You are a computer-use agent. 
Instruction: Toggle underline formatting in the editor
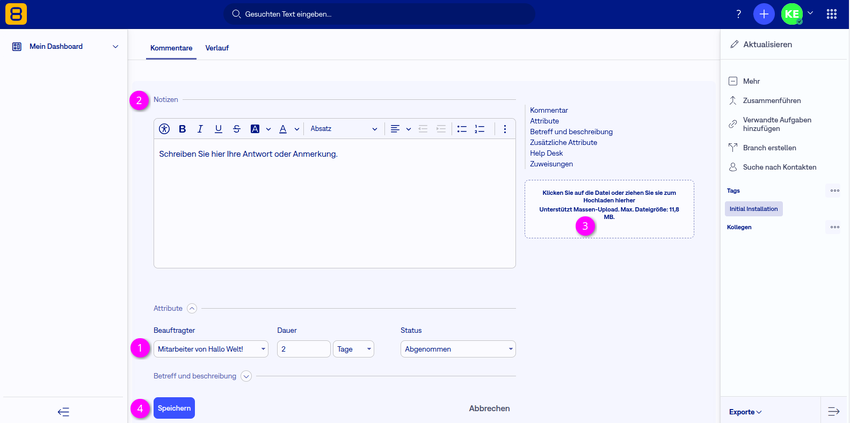tap(218, 129)
